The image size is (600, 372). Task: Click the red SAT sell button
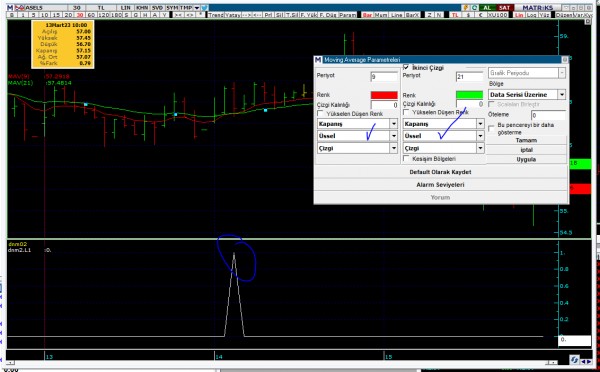point(504,8)
